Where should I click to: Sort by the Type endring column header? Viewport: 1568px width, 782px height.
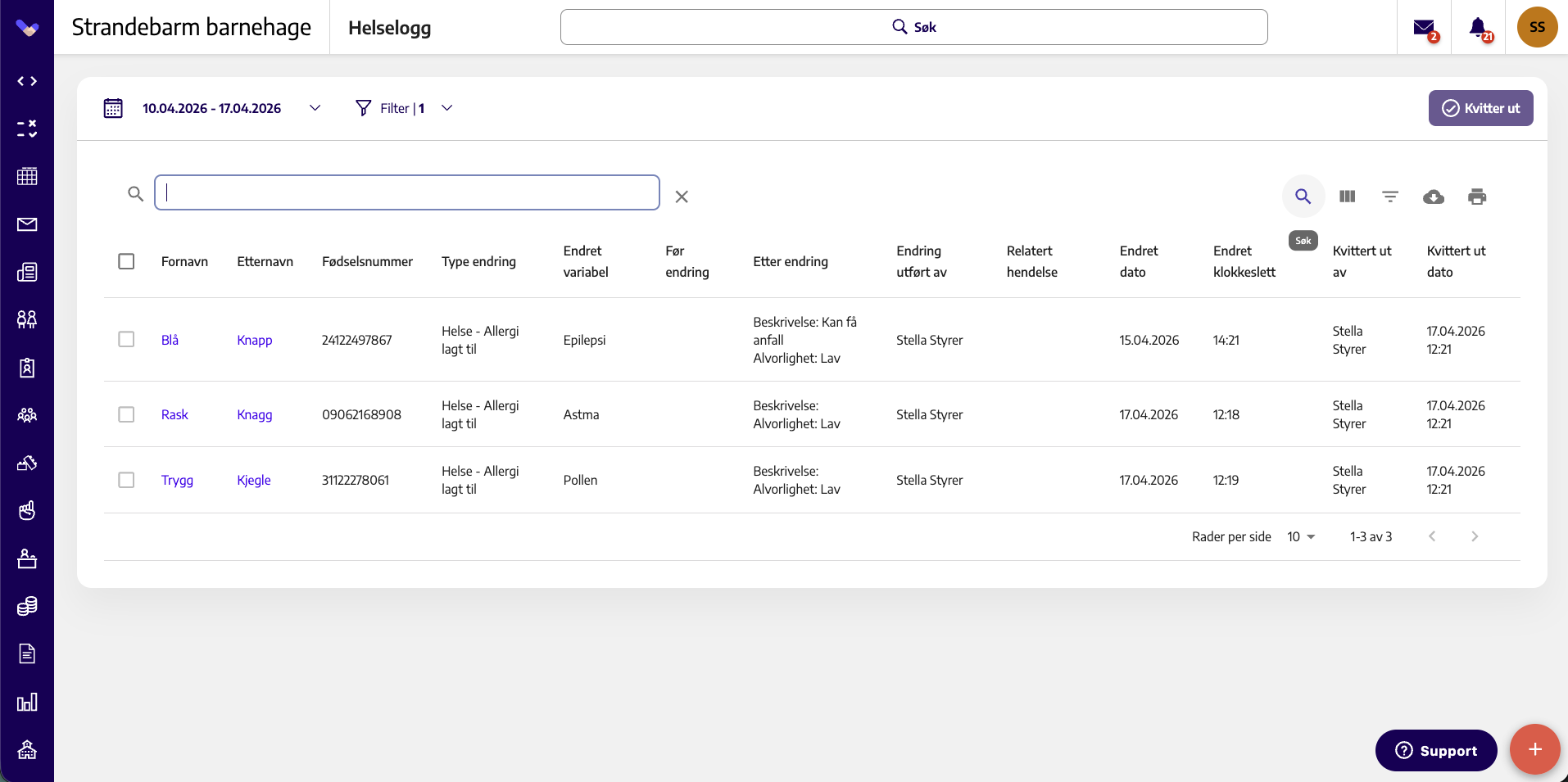(x=478, y=261)
